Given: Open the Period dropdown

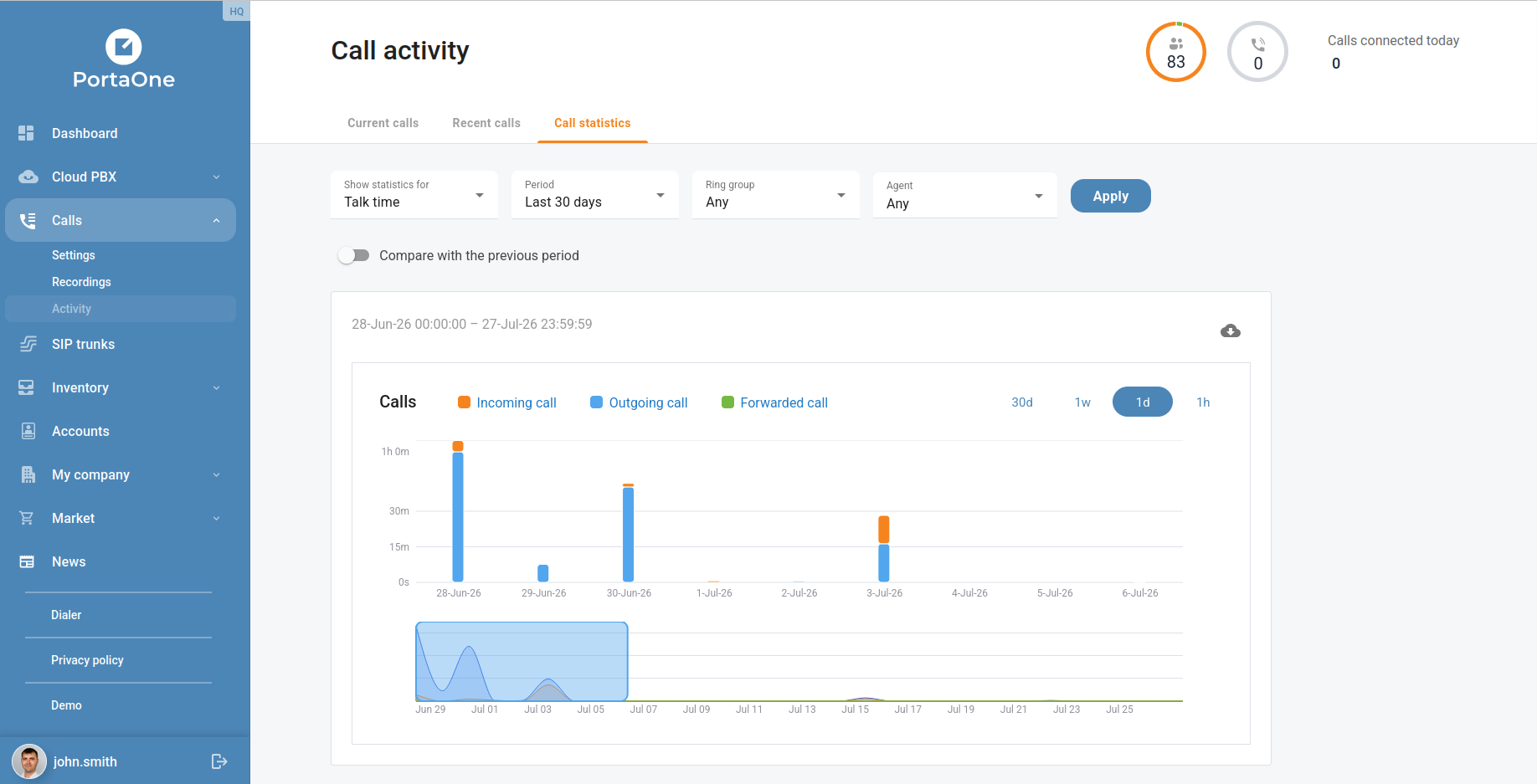Looking at the screenshot, I should coord(595,195).
